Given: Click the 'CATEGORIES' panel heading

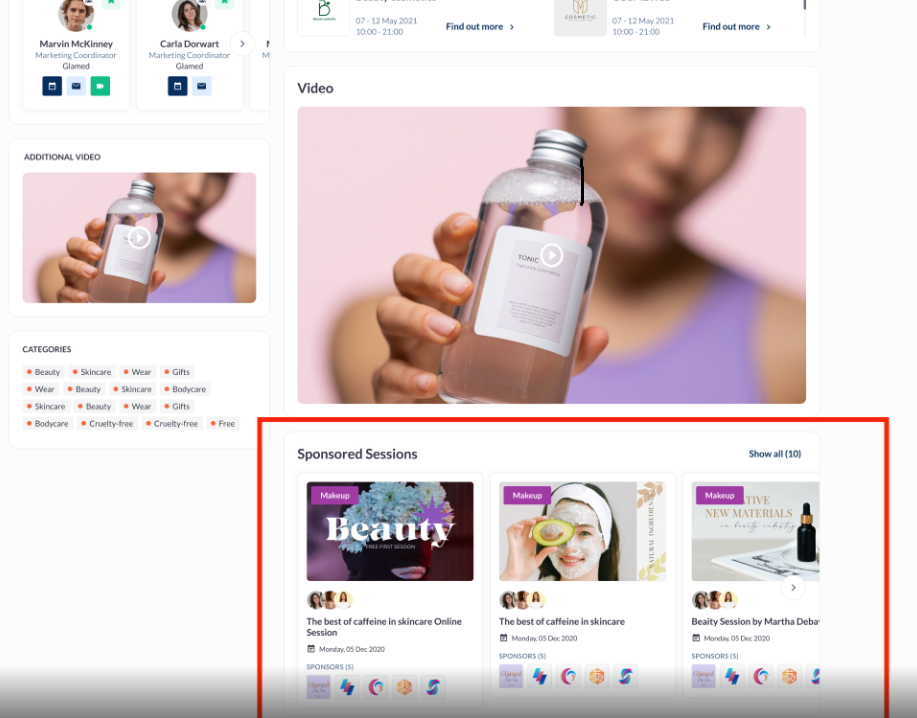Looking at the screenshot, I should click(x=47, y=349).
